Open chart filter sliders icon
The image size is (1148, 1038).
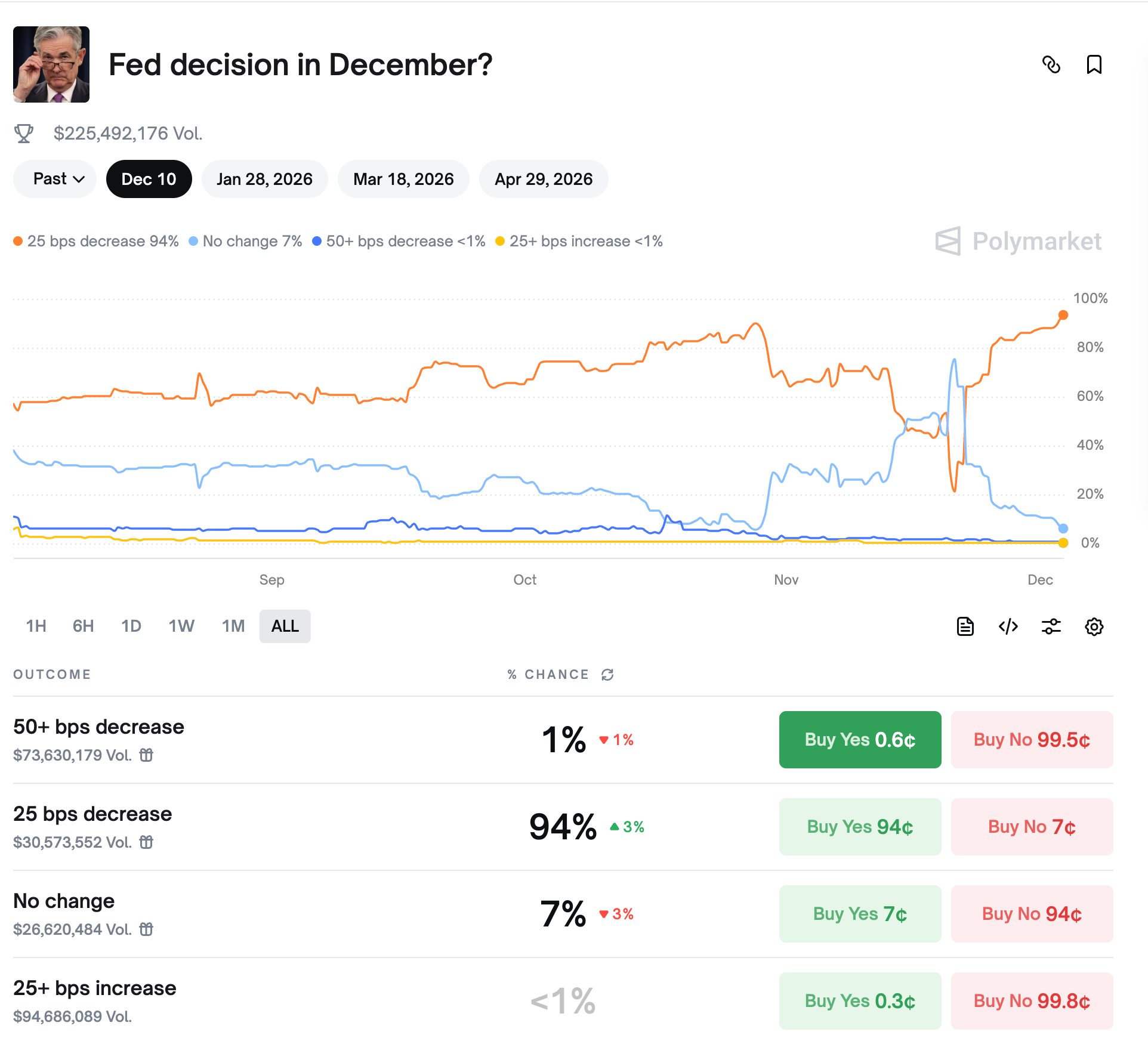coord(1051,626)
